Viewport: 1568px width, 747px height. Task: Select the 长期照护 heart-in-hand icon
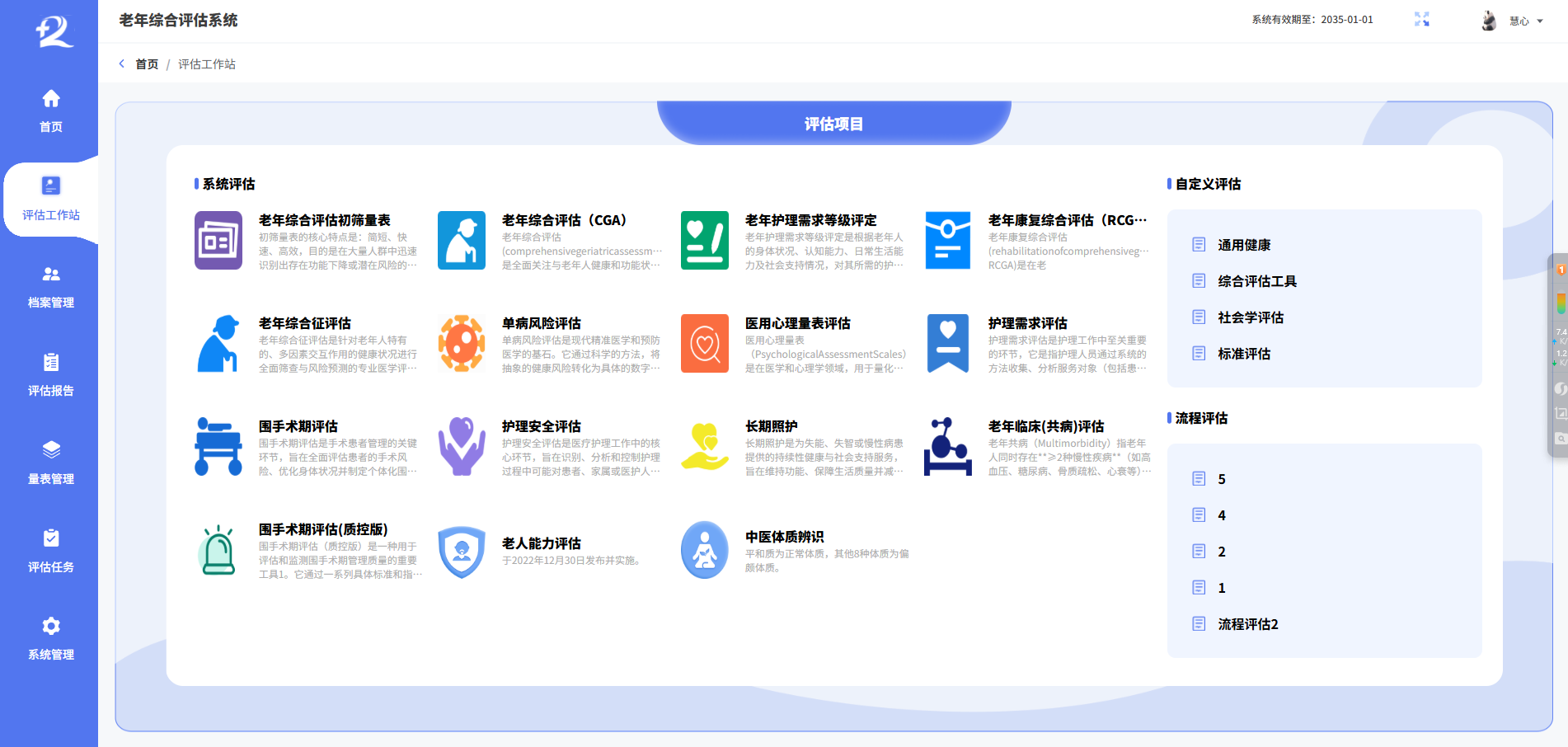(704, 446)
